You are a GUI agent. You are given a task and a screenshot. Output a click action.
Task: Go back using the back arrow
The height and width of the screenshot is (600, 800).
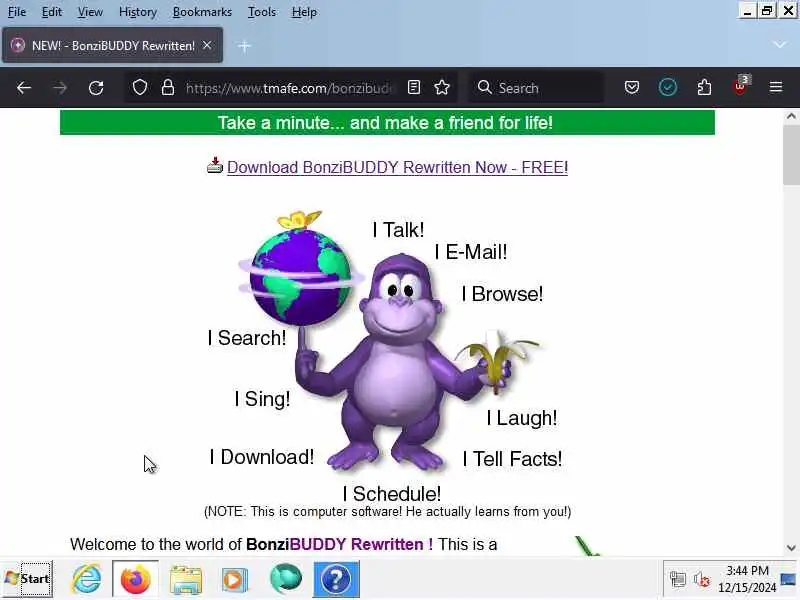[24, 88]
